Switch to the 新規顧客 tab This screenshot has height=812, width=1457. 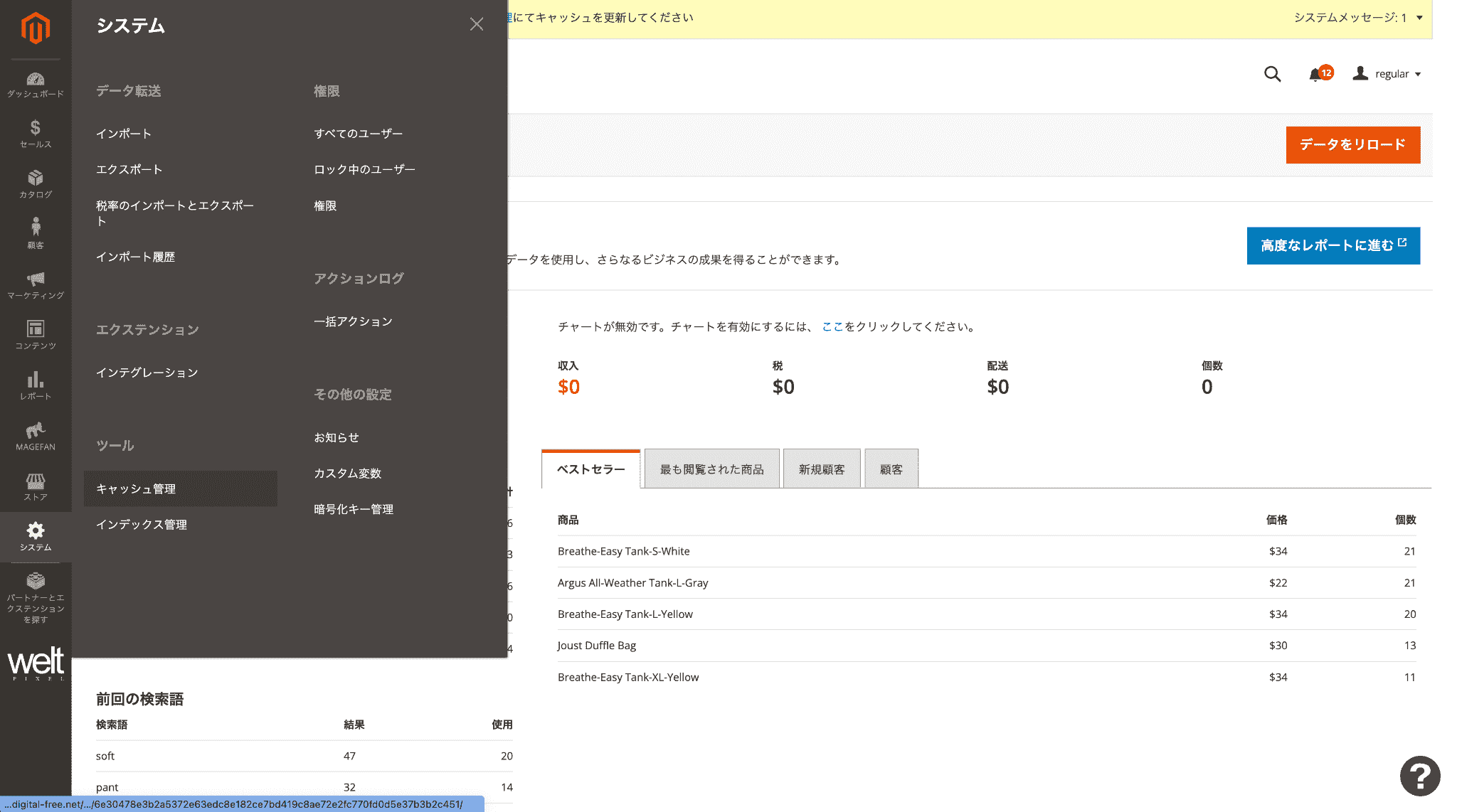822,469
